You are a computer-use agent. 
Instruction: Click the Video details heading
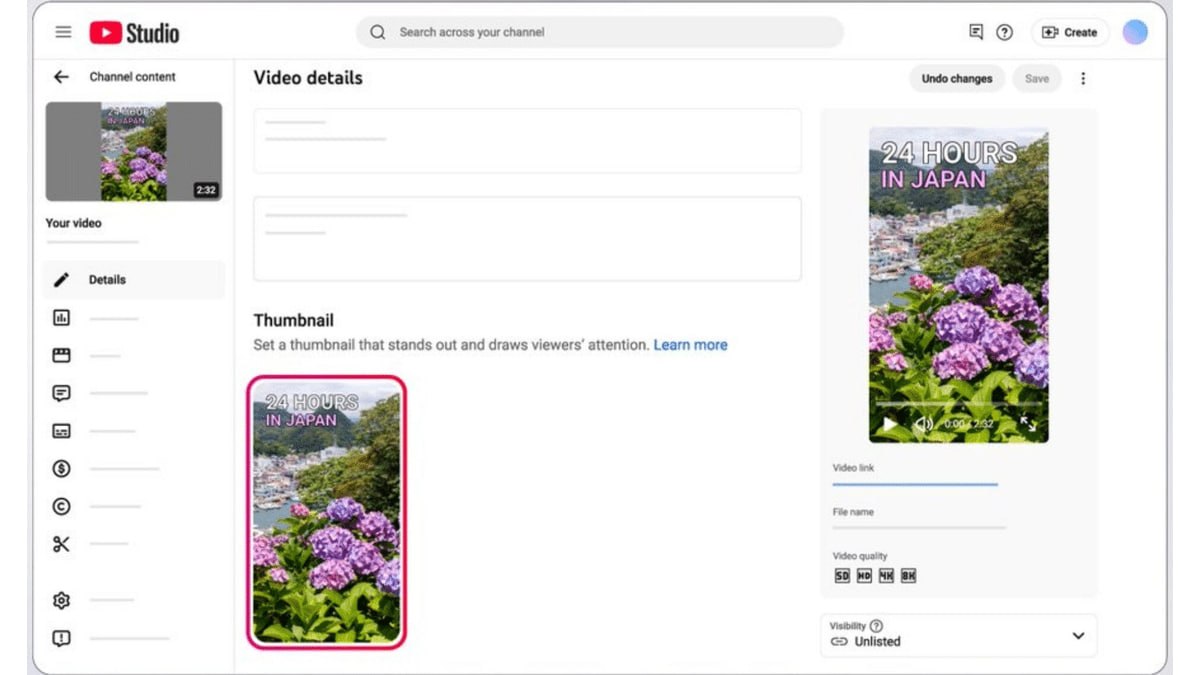click(308, 78)
